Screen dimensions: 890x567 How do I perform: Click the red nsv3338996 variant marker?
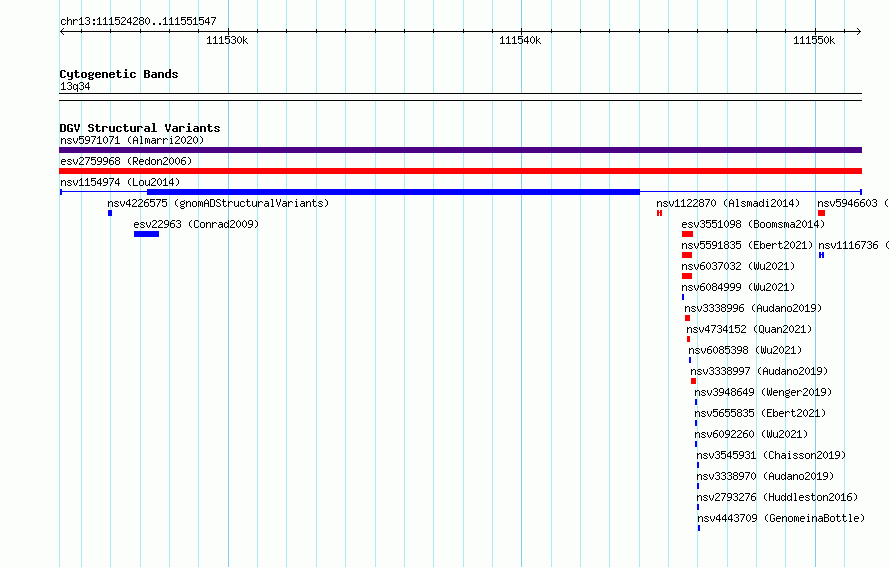687,318
